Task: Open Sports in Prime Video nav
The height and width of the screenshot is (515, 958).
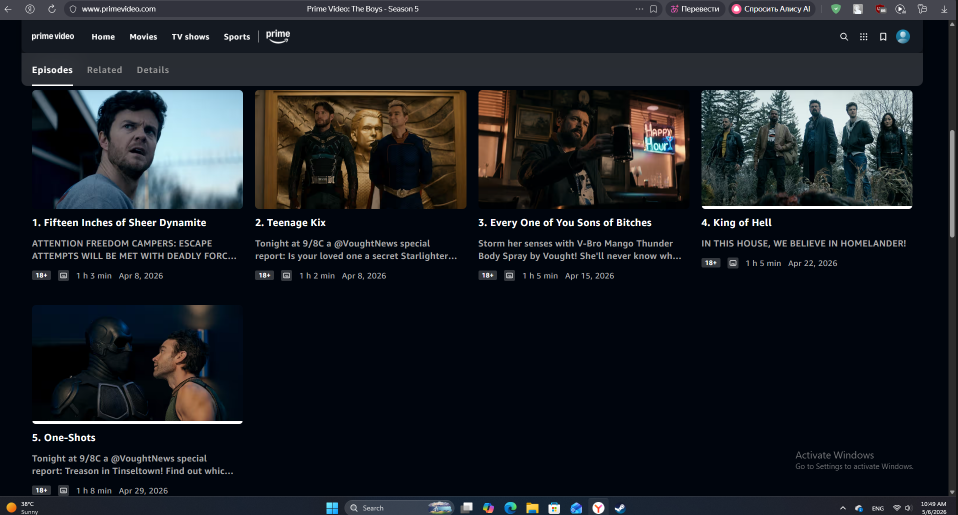Action: [236, 37]
